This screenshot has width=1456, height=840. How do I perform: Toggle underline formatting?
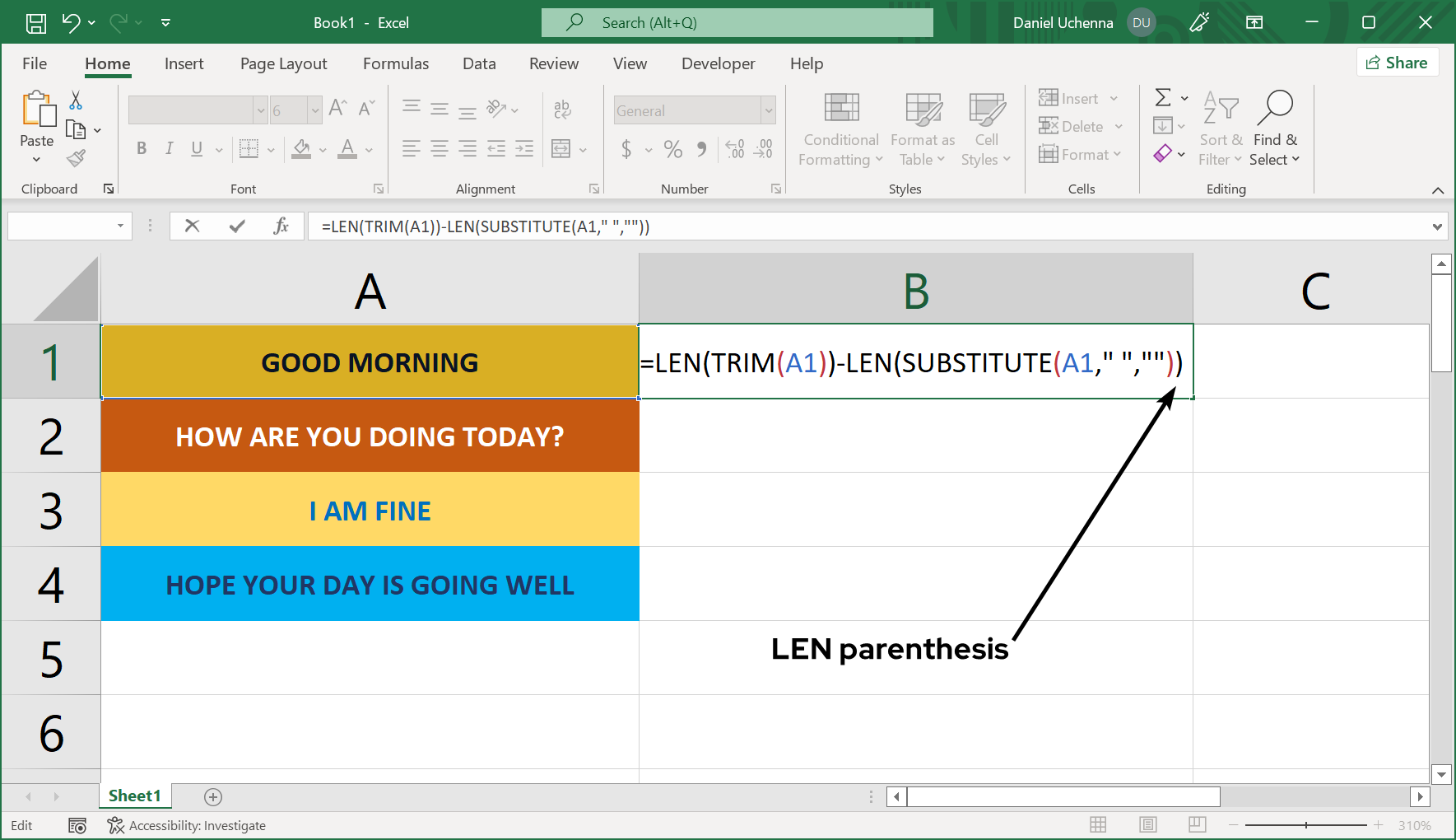[x=195, y=148]
